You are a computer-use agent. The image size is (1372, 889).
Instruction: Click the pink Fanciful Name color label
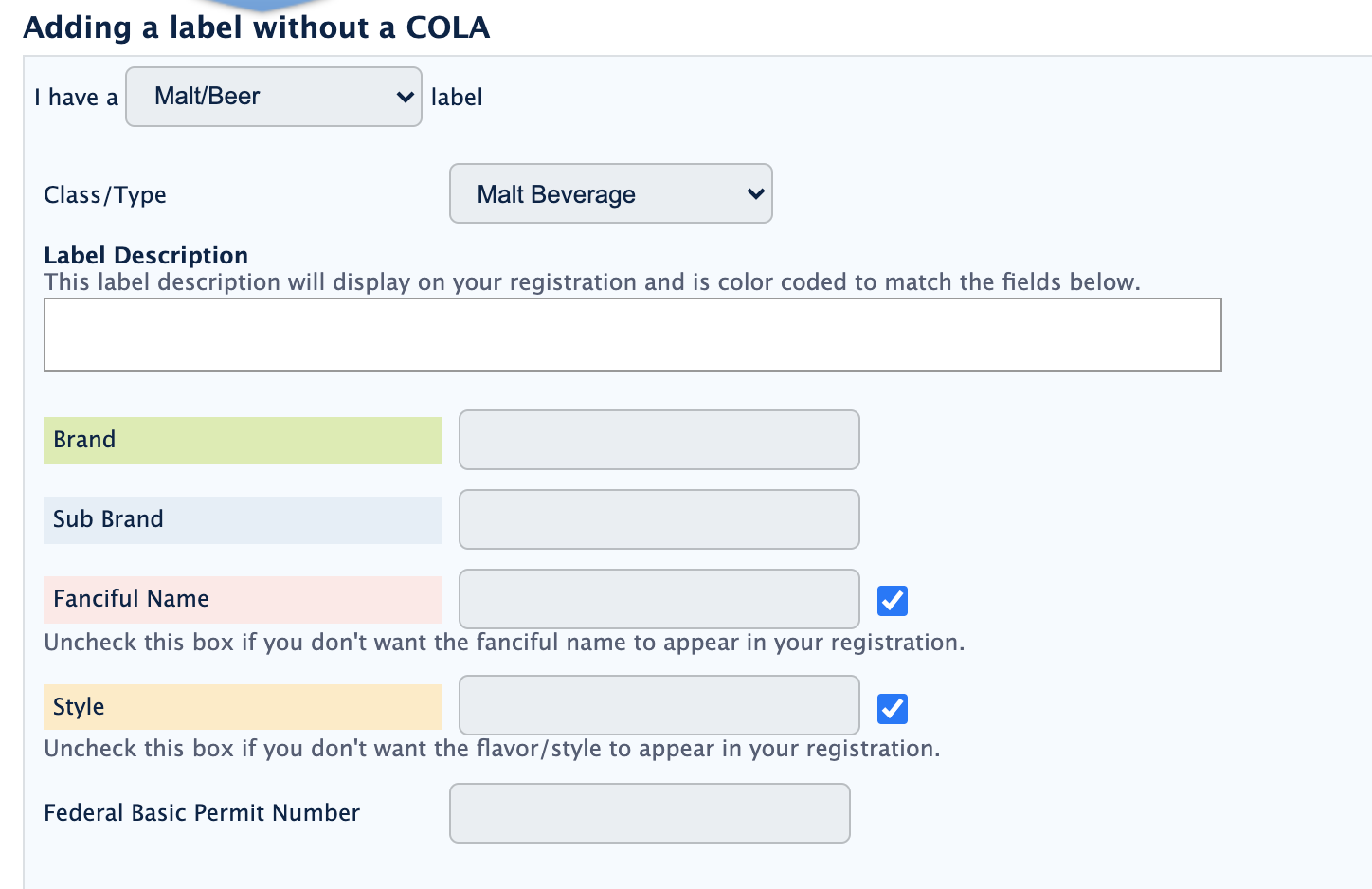242,600
